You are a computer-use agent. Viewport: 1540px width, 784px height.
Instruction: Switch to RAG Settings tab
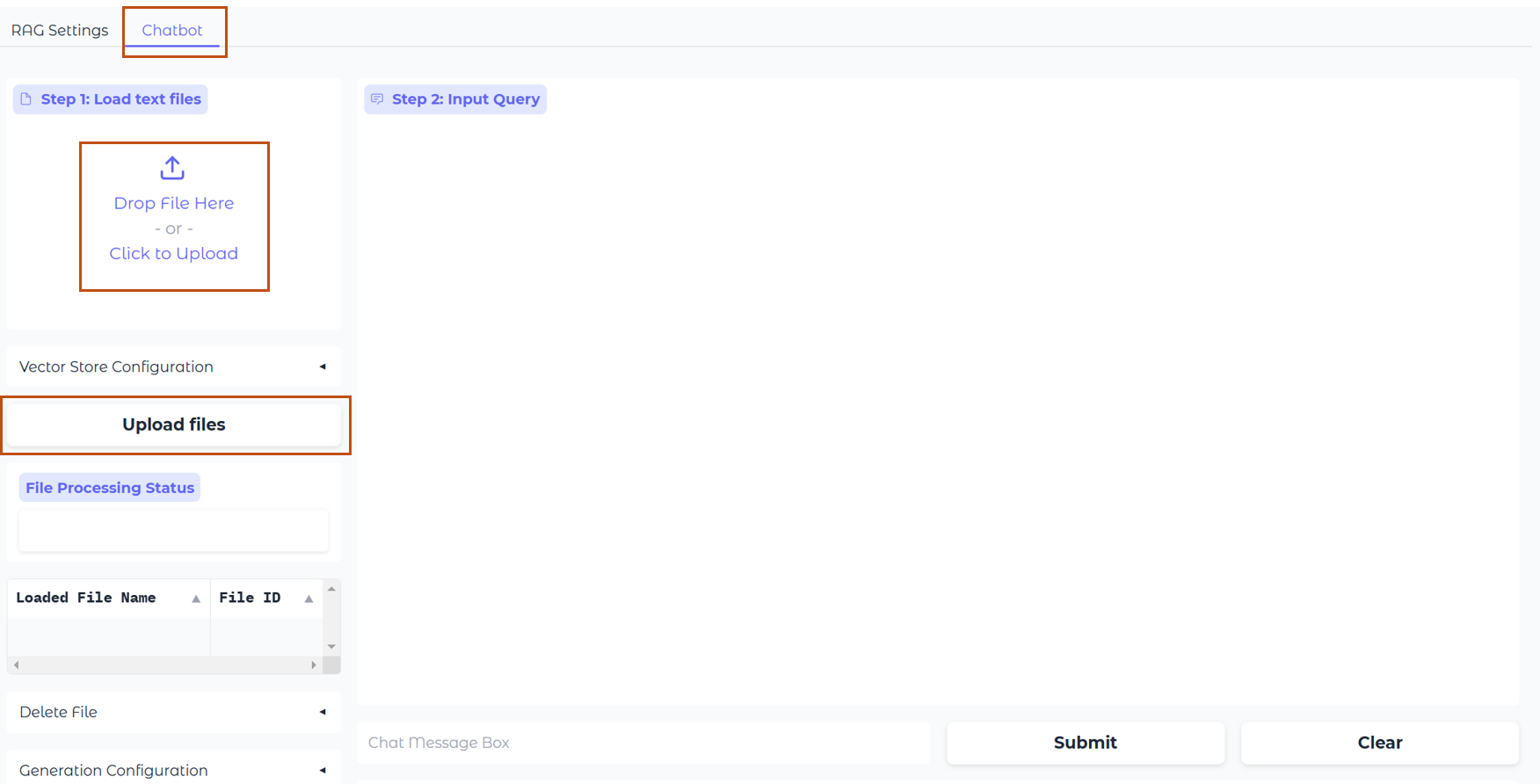pos(60,30)
